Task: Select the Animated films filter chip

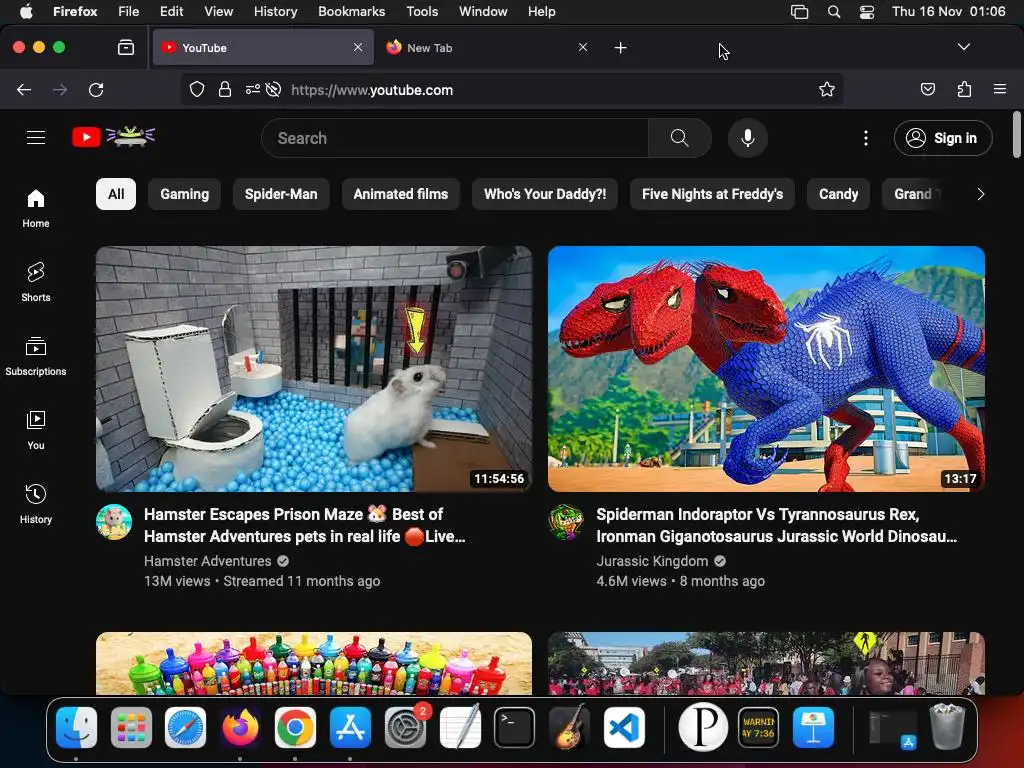Action: [401, 194]
